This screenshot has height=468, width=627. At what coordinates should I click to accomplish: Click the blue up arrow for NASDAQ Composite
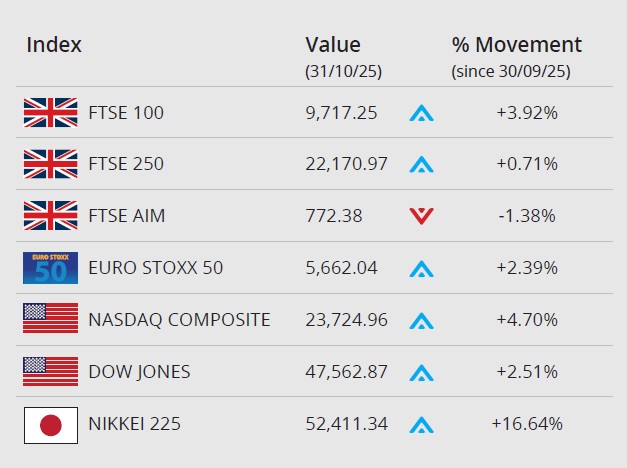point(421,321)
